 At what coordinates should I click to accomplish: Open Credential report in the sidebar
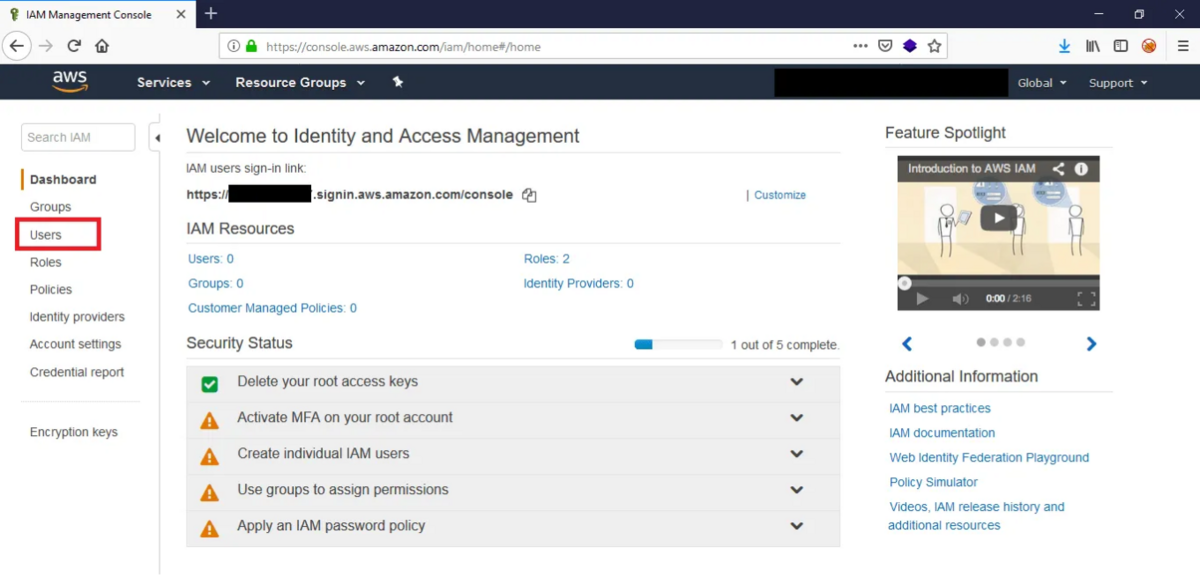[77, 372]
